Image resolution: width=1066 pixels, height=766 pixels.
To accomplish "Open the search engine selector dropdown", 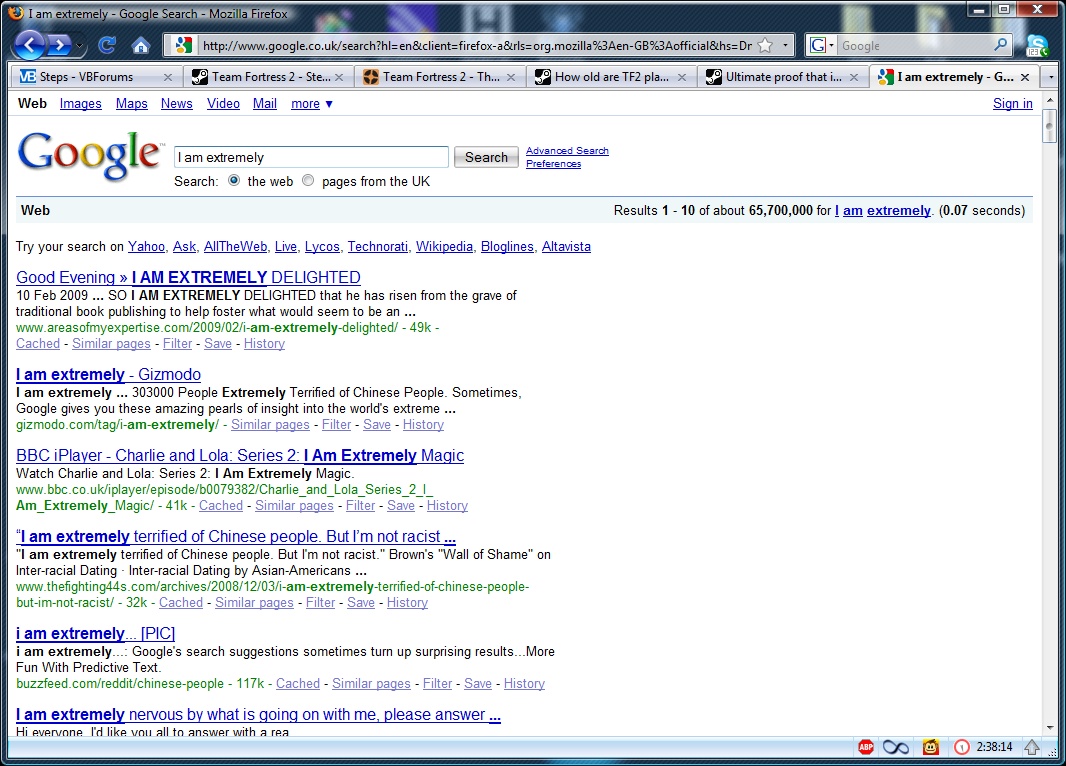I will pyautogui.click(x=821, y=46).
